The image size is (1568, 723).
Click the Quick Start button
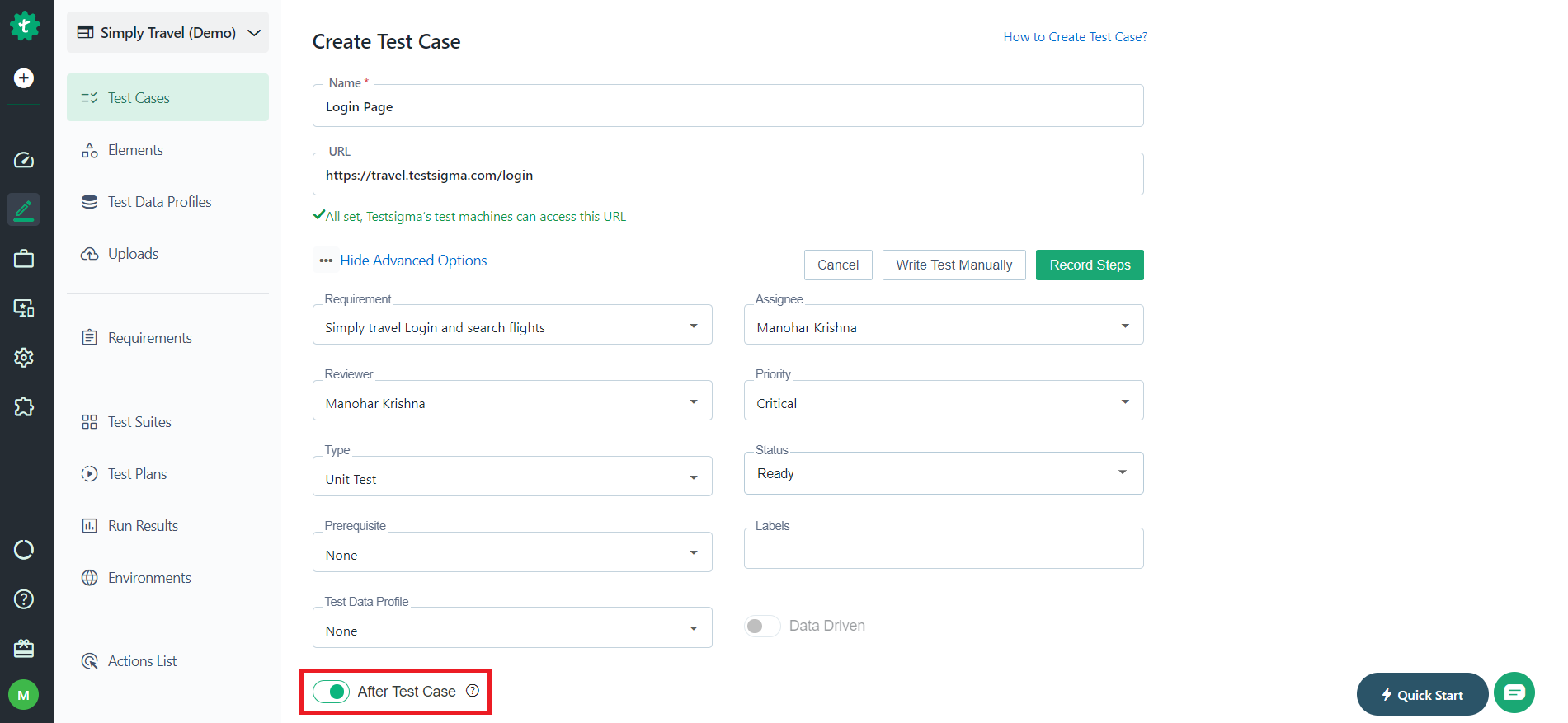tap(1423, 694)
